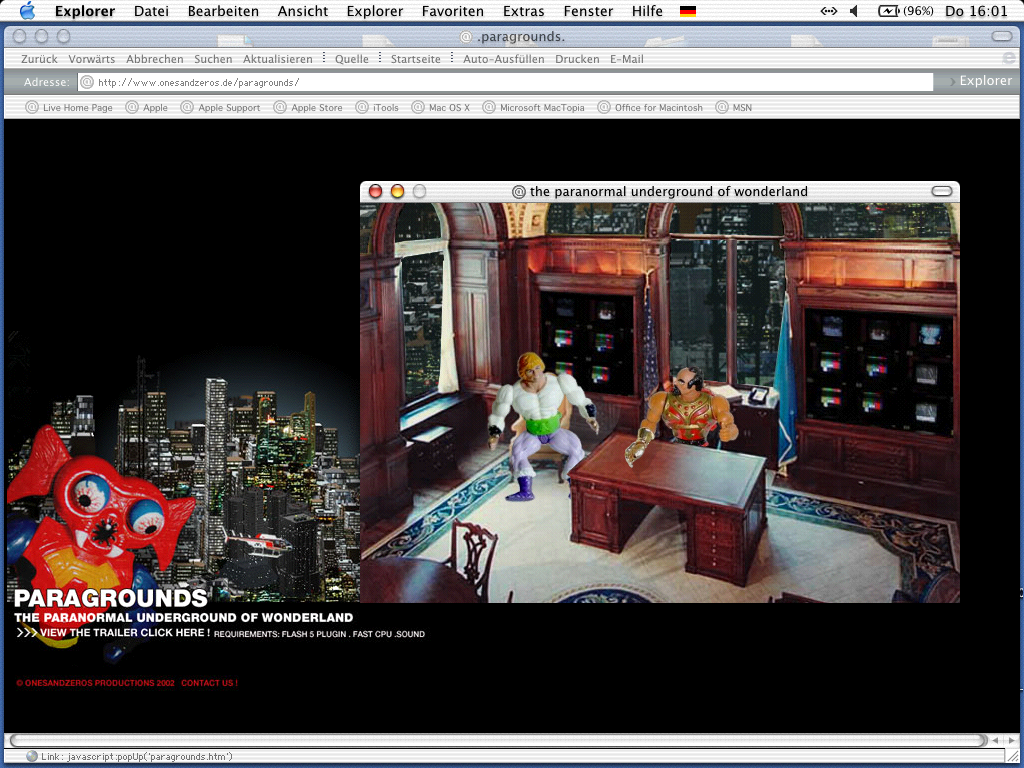Click the Contact Us link
This screenshot has width=1024, height=768.
tap(209, 683)
